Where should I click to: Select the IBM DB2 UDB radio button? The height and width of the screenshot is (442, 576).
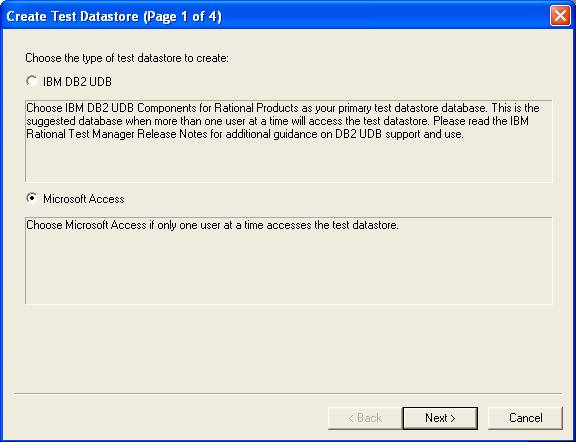pos(32,81)
